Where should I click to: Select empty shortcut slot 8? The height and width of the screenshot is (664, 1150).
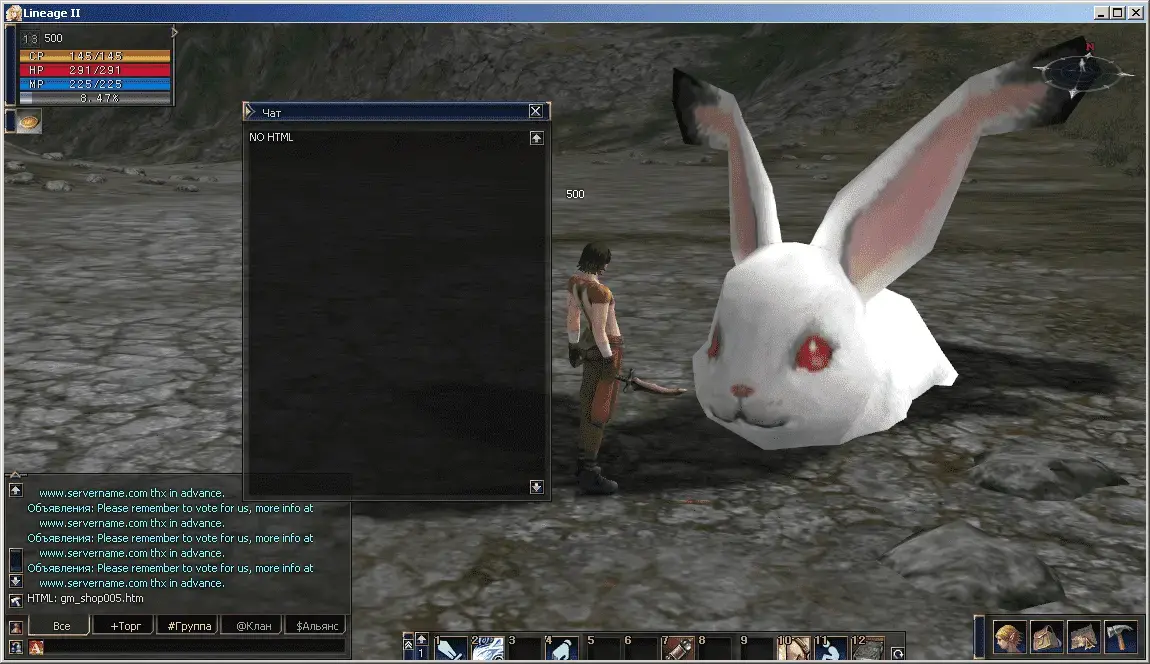click(715, 648)
